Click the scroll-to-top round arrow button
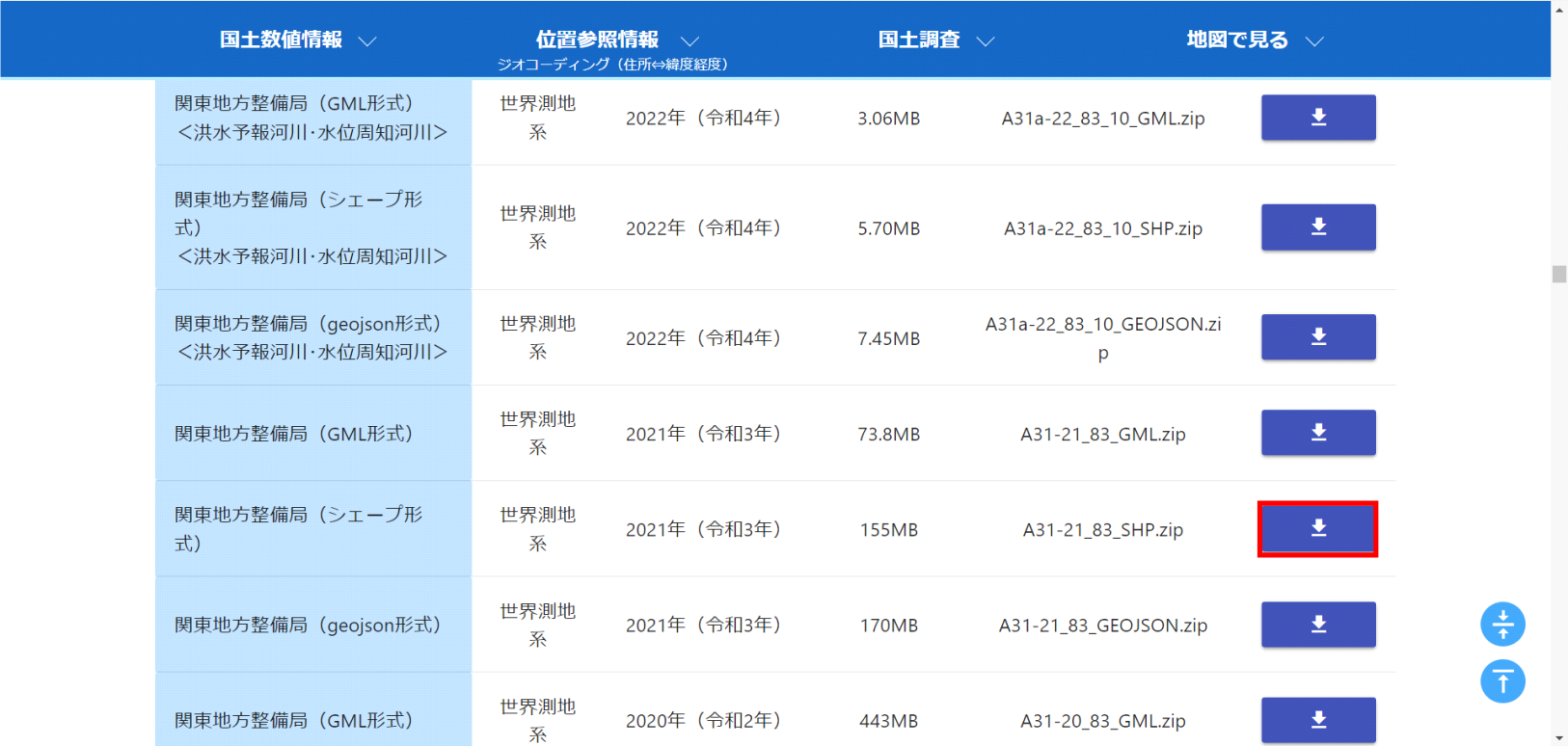 pos(1502,681)
